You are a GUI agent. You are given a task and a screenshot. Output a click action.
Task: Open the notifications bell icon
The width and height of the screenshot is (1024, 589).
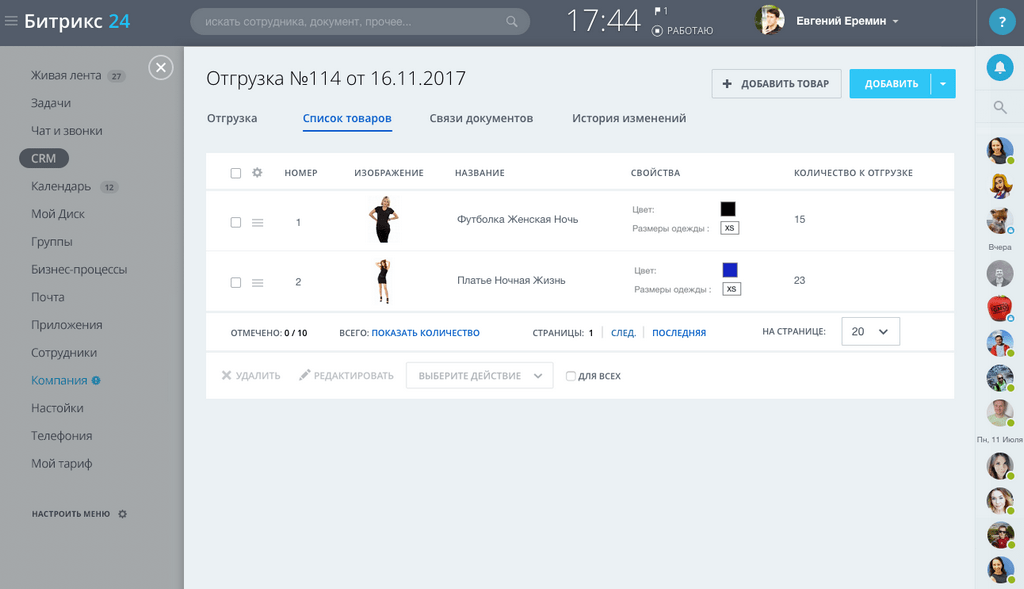point(1000,67)
